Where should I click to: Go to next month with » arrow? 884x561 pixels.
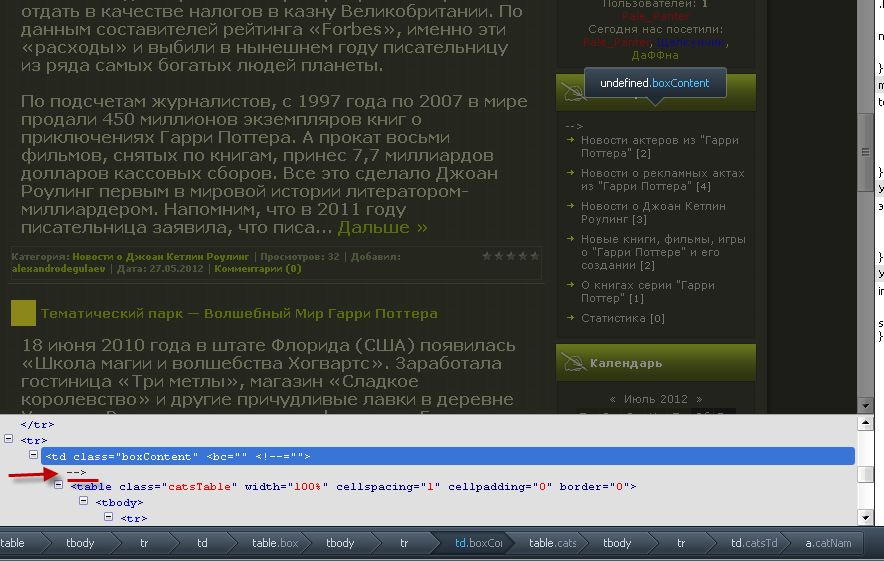(699, 398)
